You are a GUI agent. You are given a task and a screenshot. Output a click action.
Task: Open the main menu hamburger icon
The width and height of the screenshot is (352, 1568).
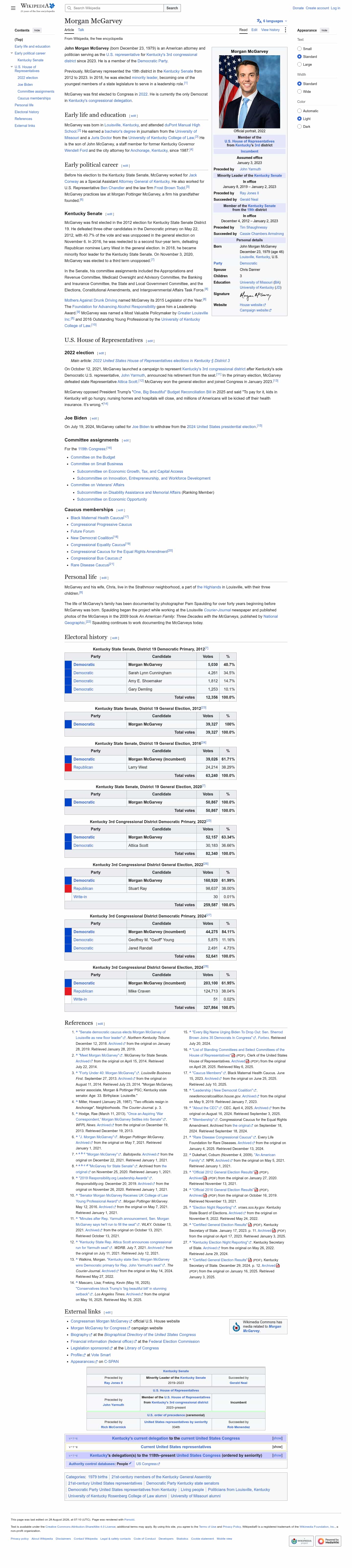pos(13,8)
